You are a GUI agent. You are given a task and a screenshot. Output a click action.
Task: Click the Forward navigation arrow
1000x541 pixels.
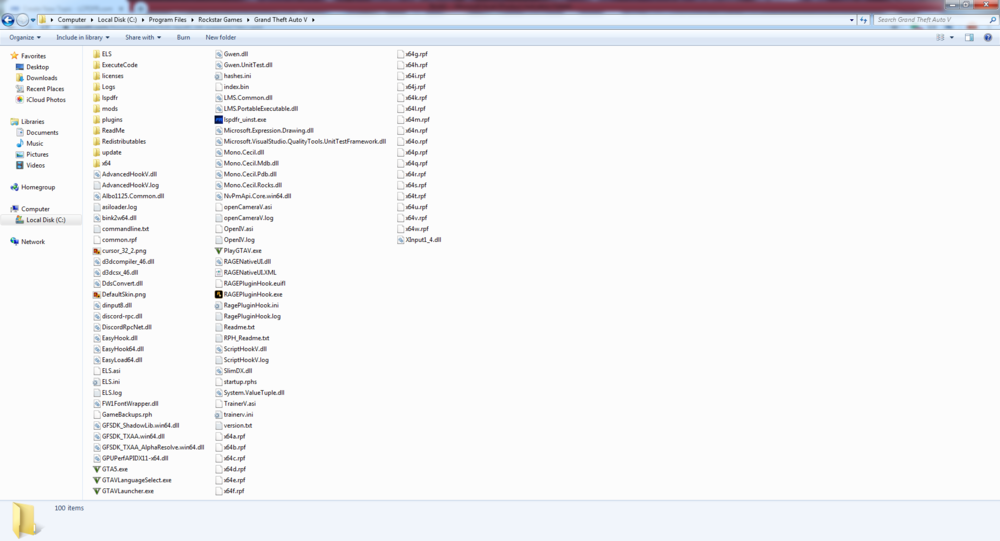tap(22, 20)
